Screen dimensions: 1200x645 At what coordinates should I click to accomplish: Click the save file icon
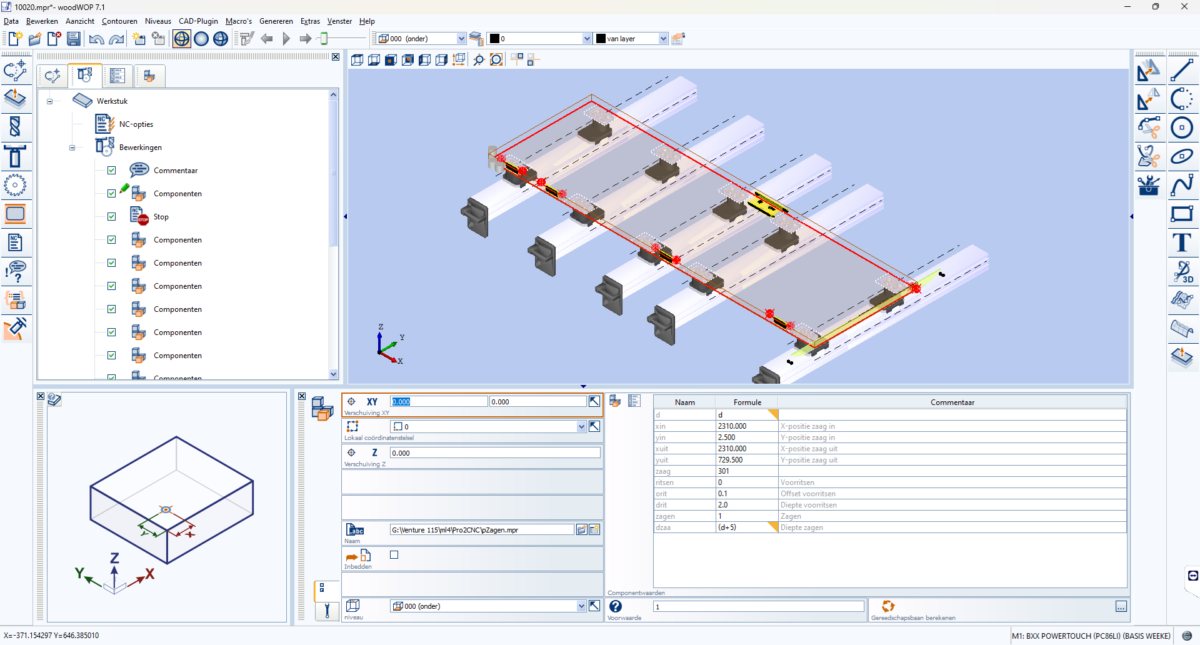pyautogui.click(x=74, y=37)
